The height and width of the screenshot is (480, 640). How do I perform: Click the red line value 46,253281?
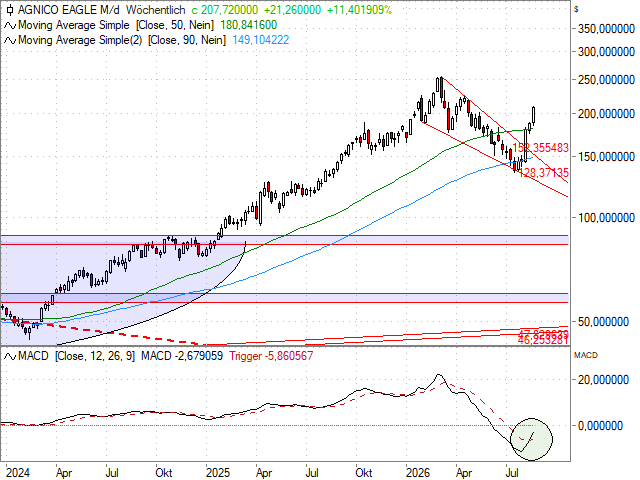click(x=543, y=340)
